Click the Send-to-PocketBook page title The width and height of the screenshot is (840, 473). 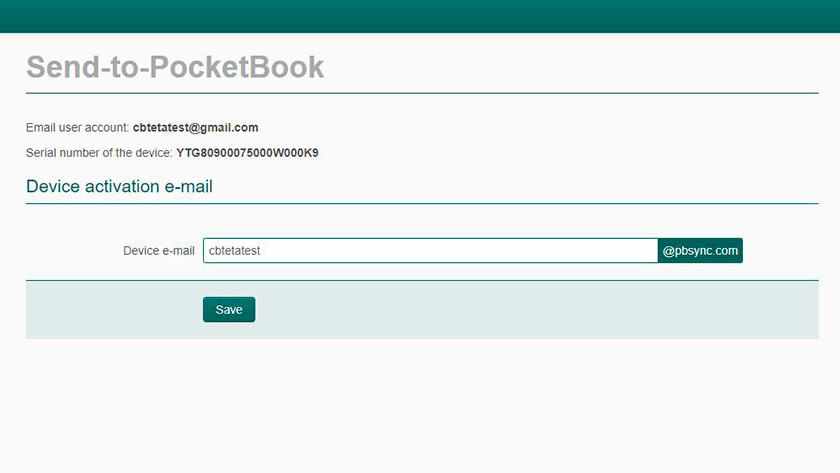coord(175,67)
